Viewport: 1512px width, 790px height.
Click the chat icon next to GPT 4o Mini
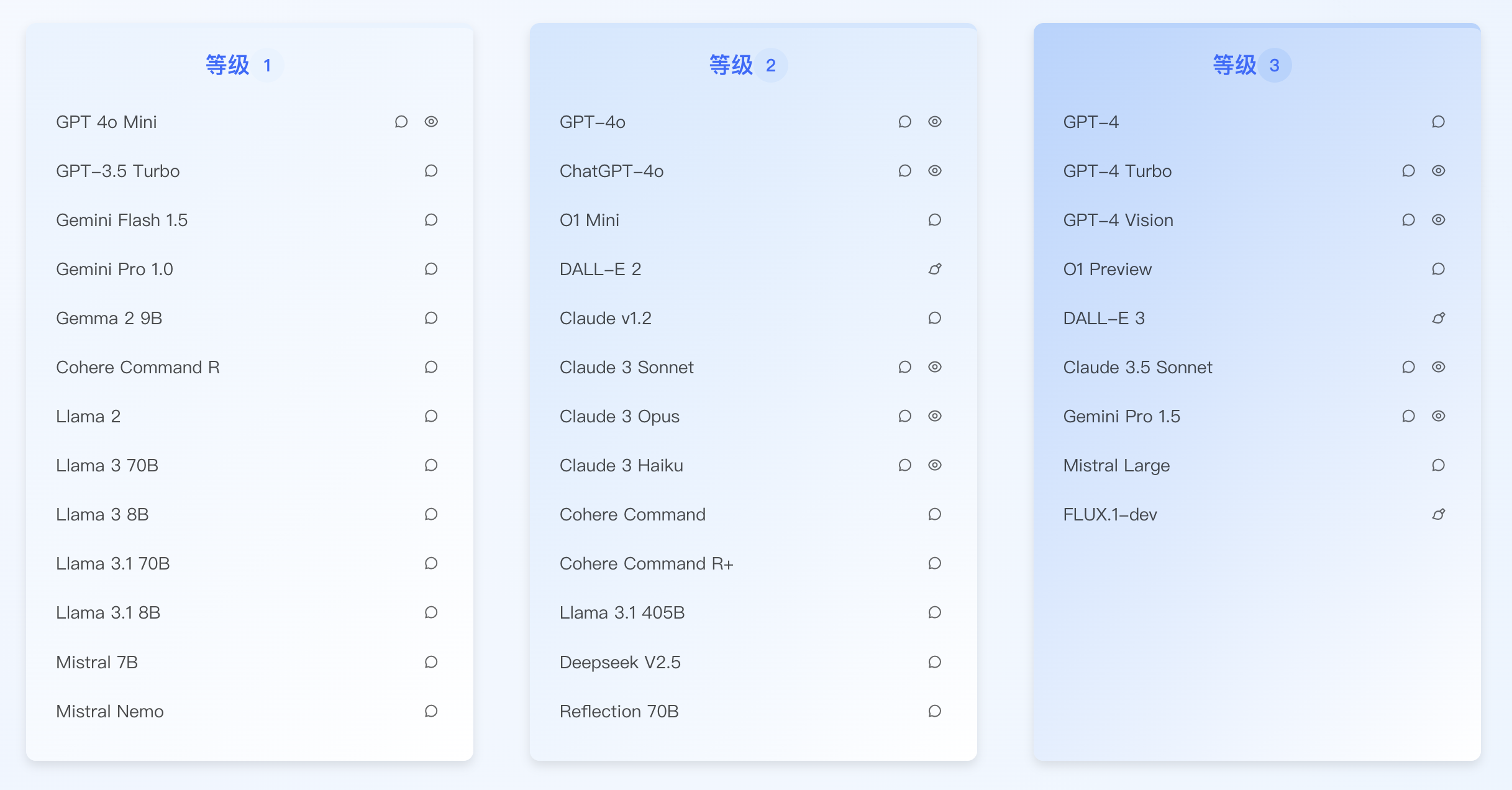pyautogui.click(x=401, y=122)
